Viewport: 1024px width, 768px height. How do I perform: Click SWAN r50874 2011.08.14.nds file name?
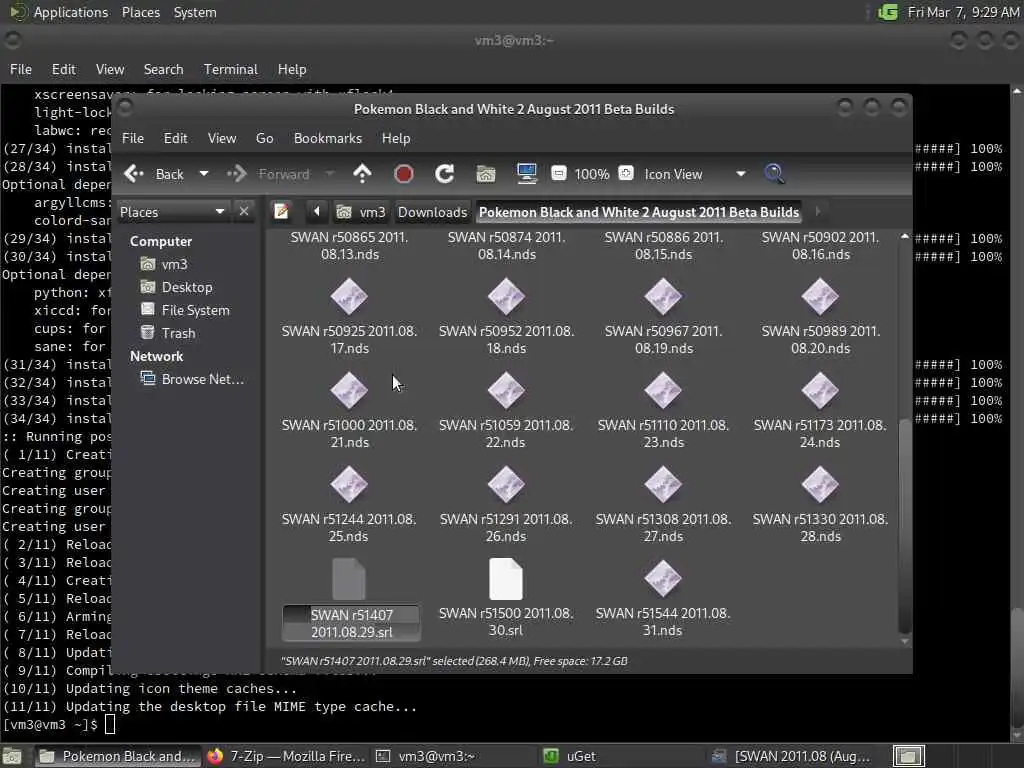coord(506,246)
